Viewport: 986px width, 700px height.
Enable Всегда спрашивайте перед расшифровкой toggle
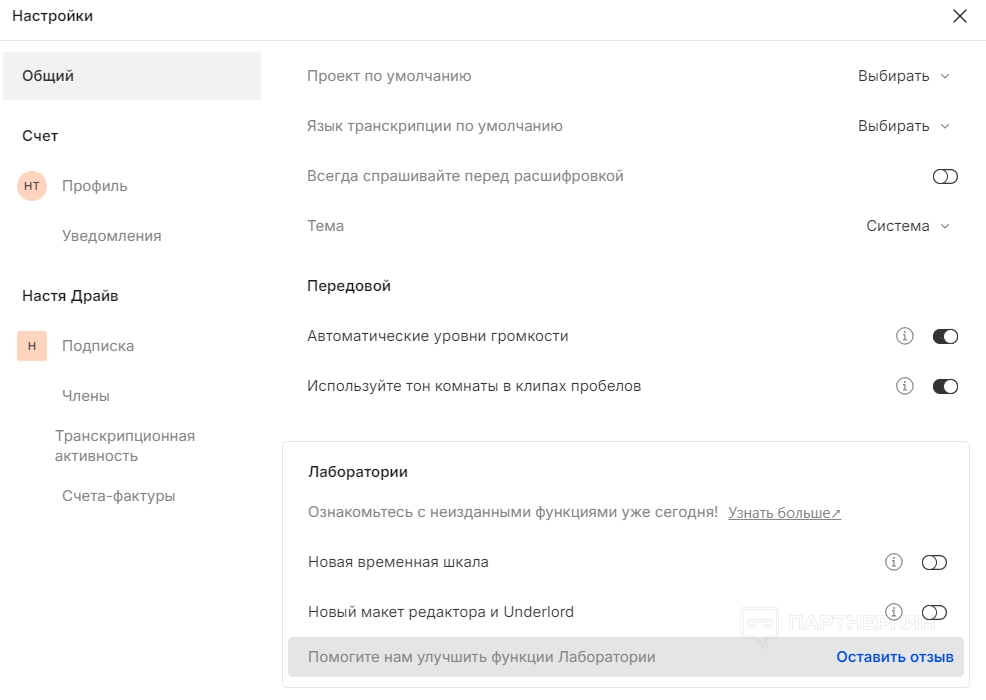[x=945, y=176]
